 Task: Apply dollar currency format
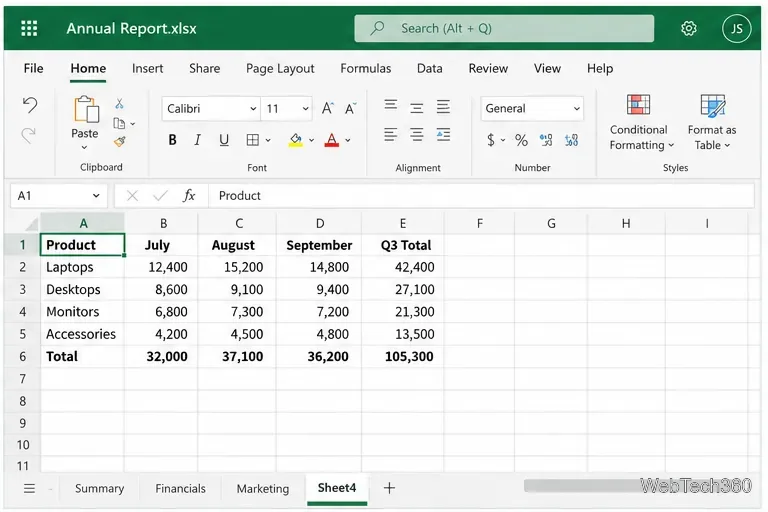pos(491,140)
